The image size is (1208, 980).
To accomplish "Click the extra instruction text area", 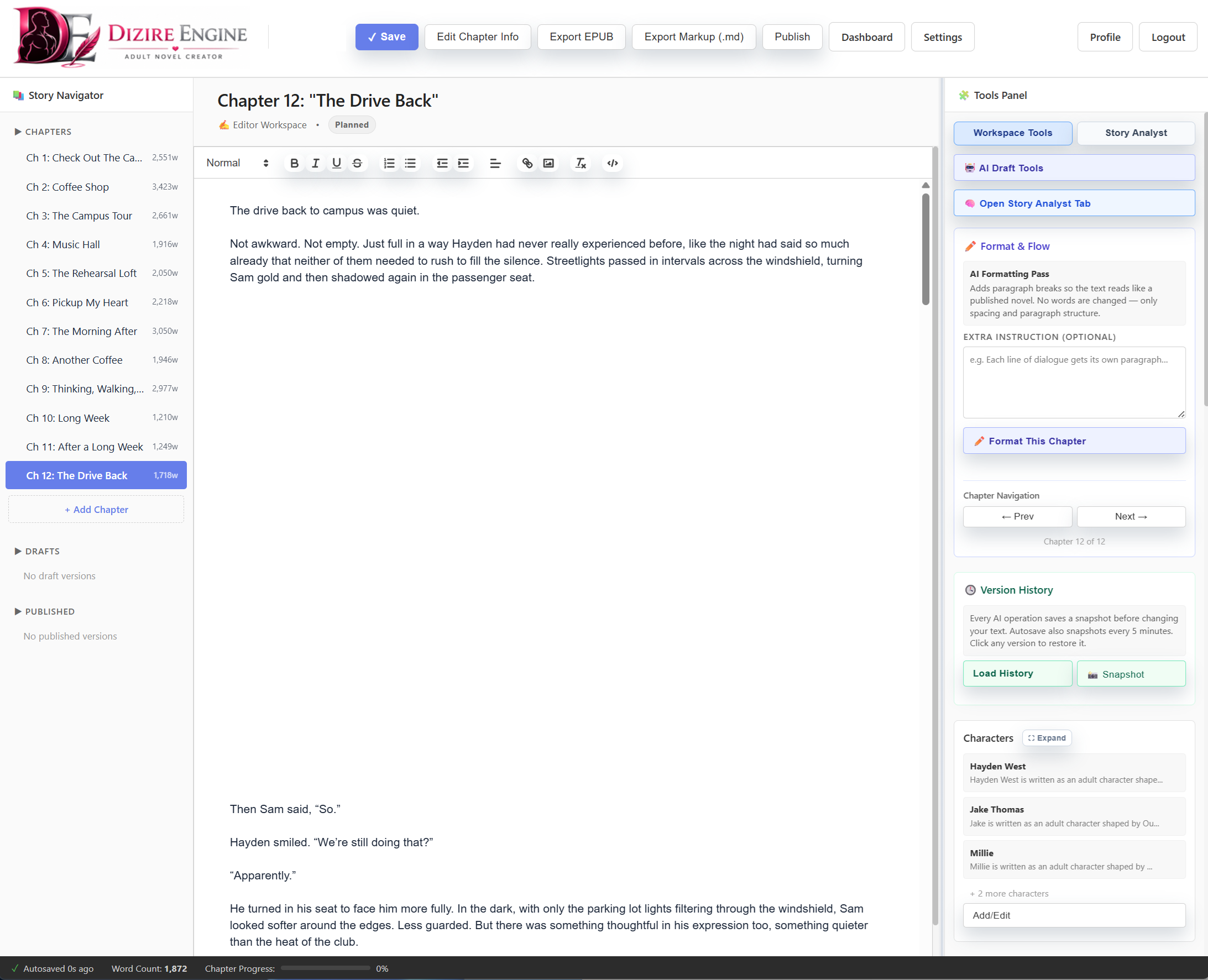I will [1074, 382].
